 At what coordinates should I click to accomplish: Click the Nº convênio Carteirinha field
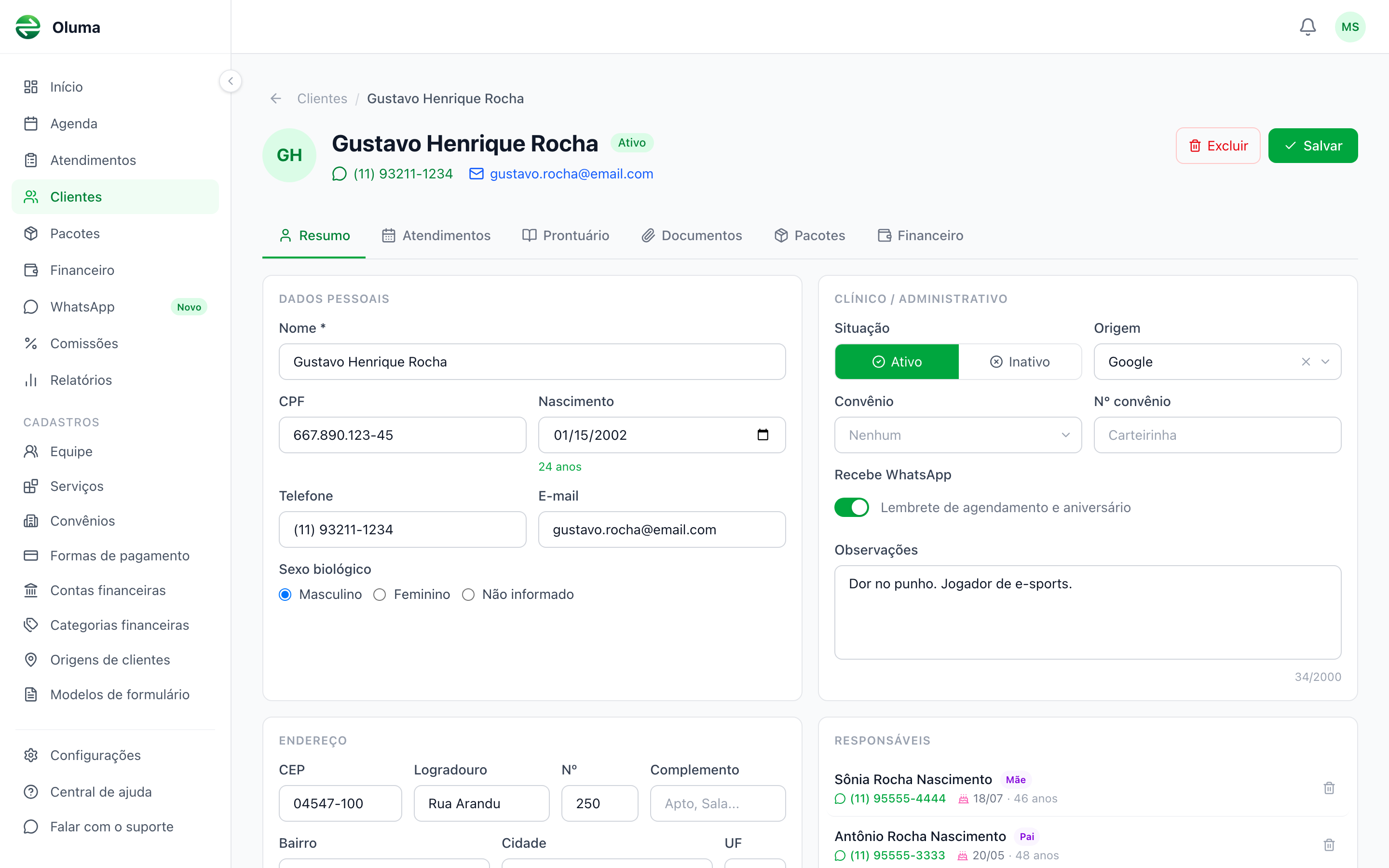pyautogui.click(x=1217, y=435)
